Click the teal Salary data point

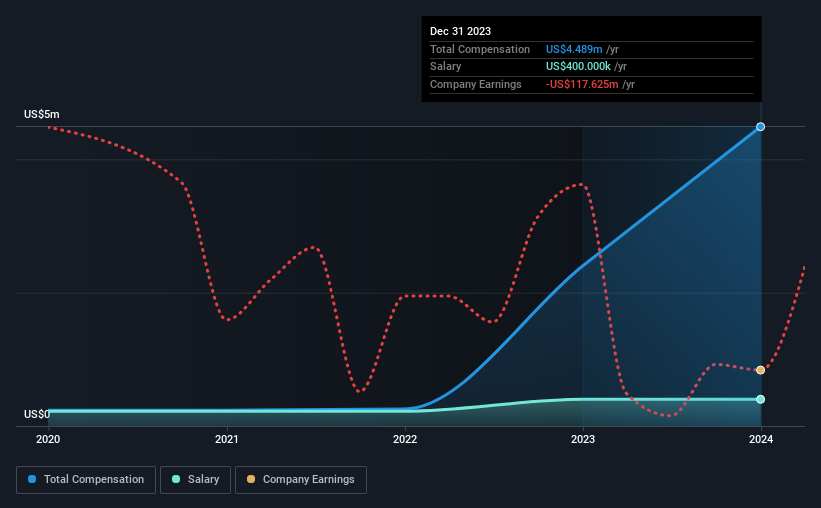760,400
